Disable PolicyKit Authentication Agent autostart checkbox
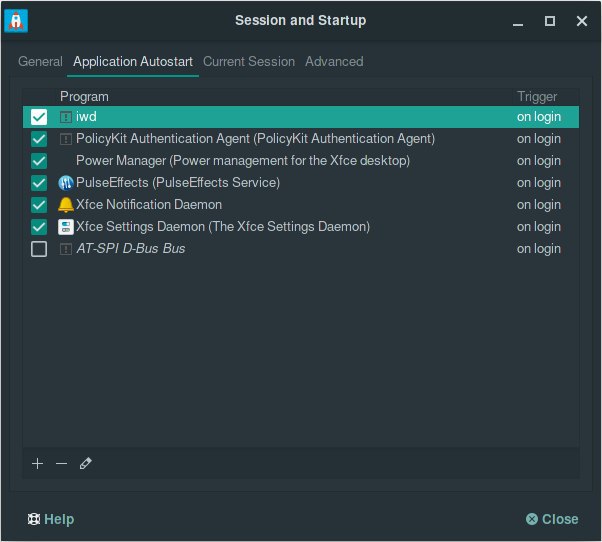602x542 pixels. (x=39, y=139)
